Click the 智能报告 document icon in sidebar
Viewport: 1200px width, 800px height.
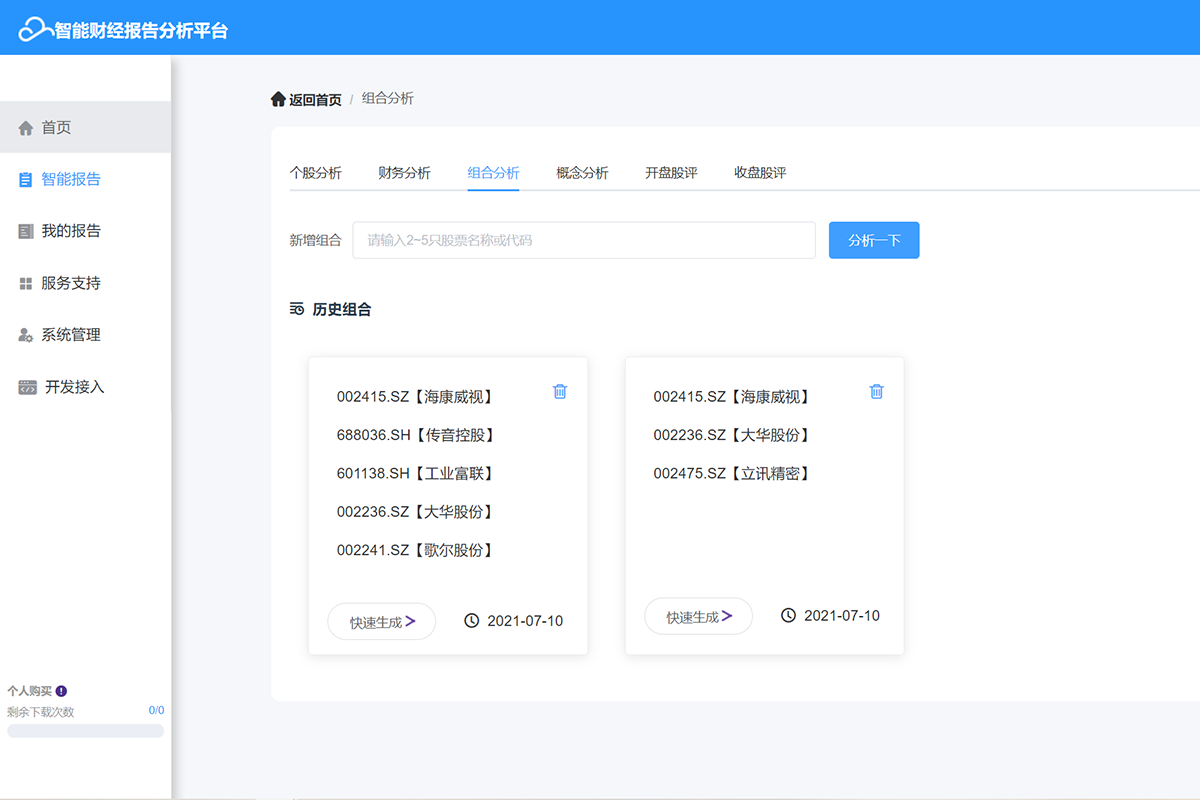coord(26,180)
